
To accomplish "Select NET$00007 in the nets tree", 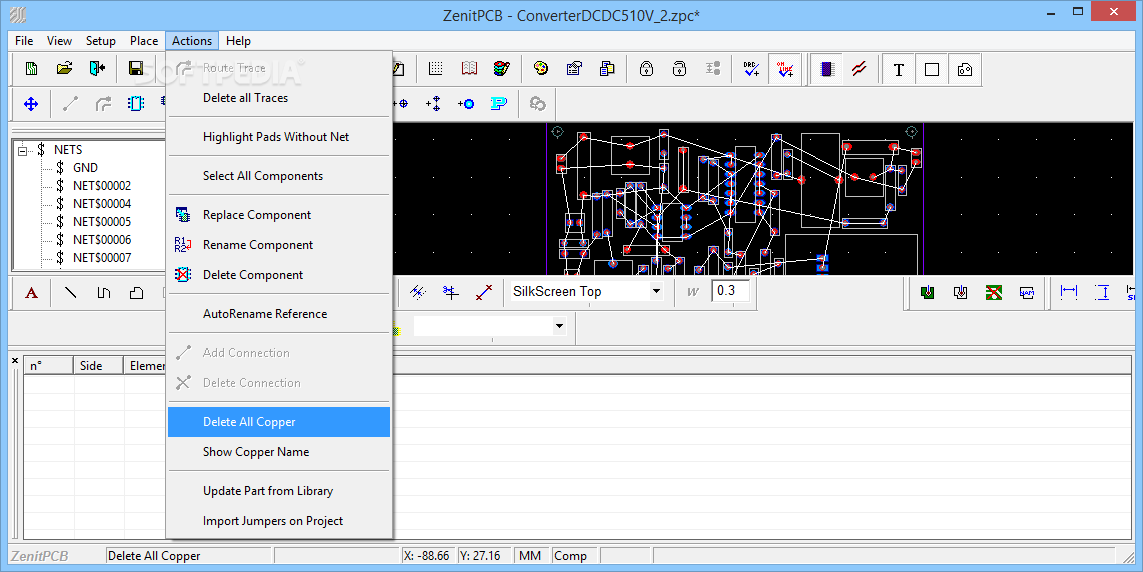I will [x=102, y=257].
